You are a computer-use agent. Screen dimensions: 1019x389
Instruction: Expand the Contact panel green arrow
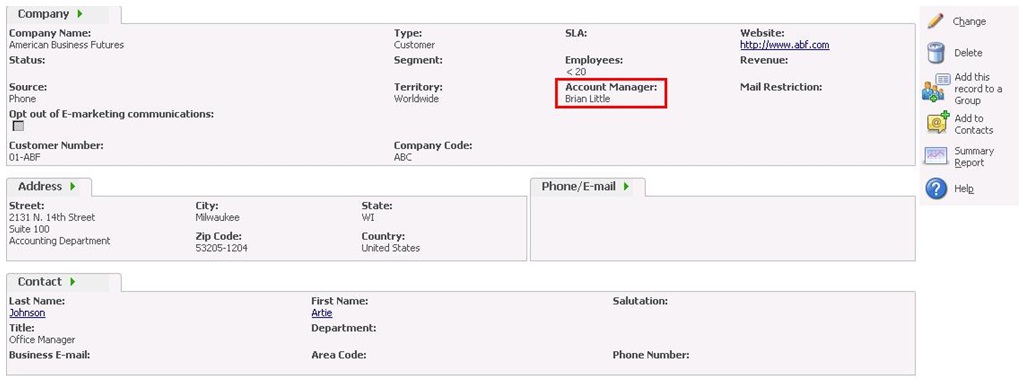point(73,282)
